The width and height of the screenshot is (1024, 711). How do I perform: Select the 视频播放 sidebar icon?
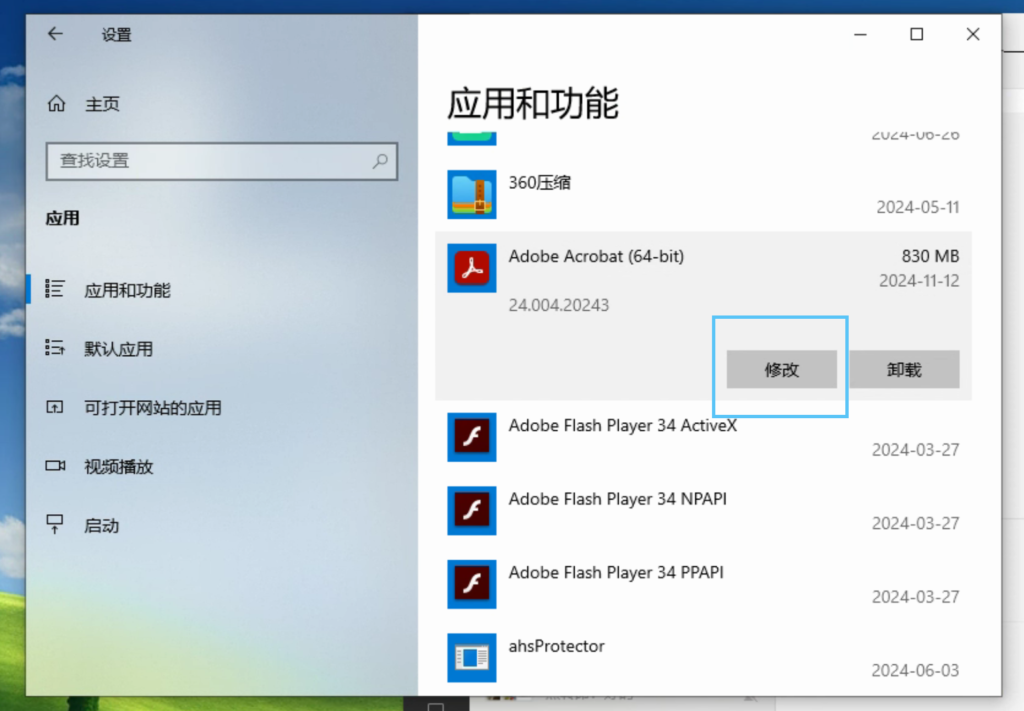point(55,466)
